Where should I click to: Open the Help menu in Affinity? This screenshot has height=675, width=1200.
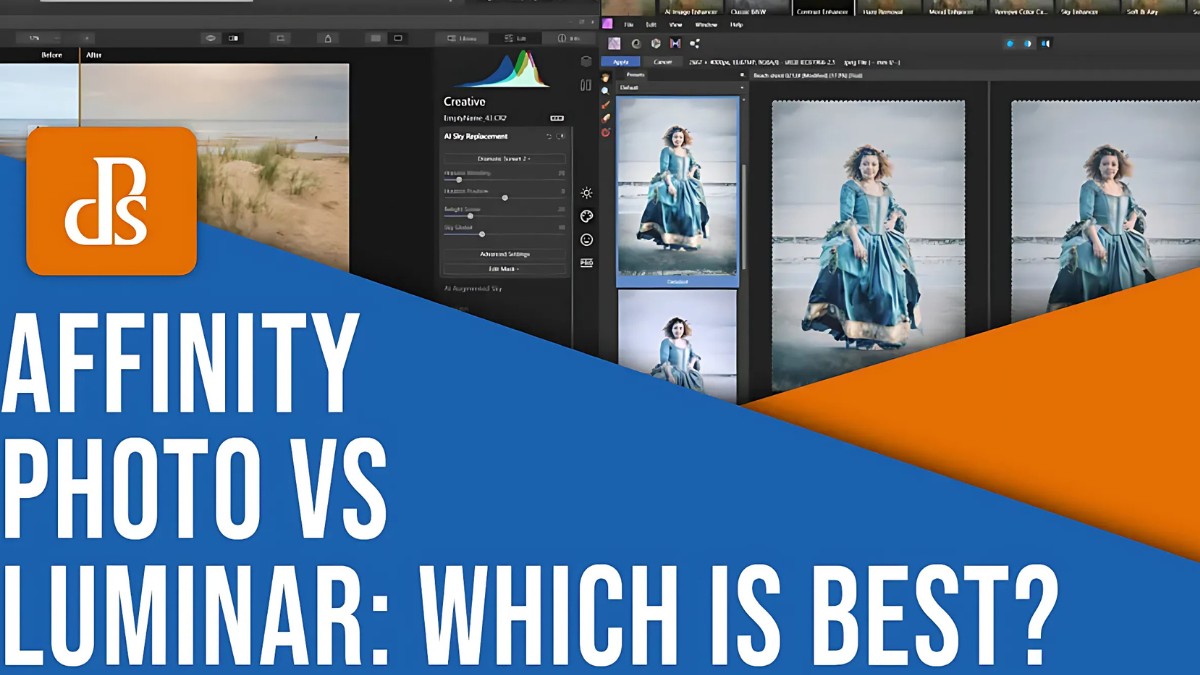tap(737, 23)
